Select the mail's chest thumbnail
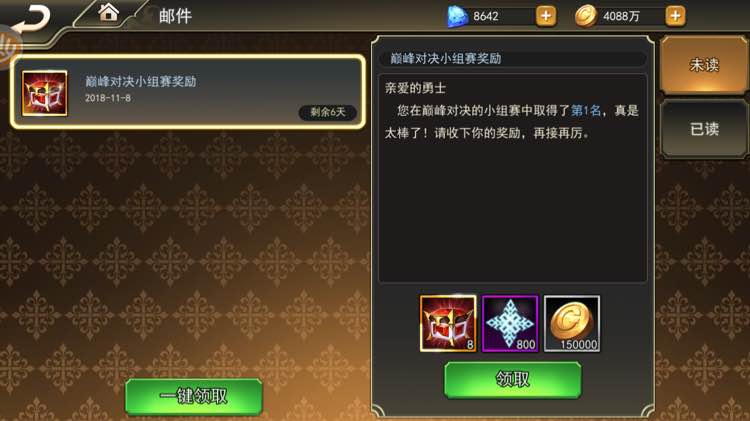 tap(44, 93)
